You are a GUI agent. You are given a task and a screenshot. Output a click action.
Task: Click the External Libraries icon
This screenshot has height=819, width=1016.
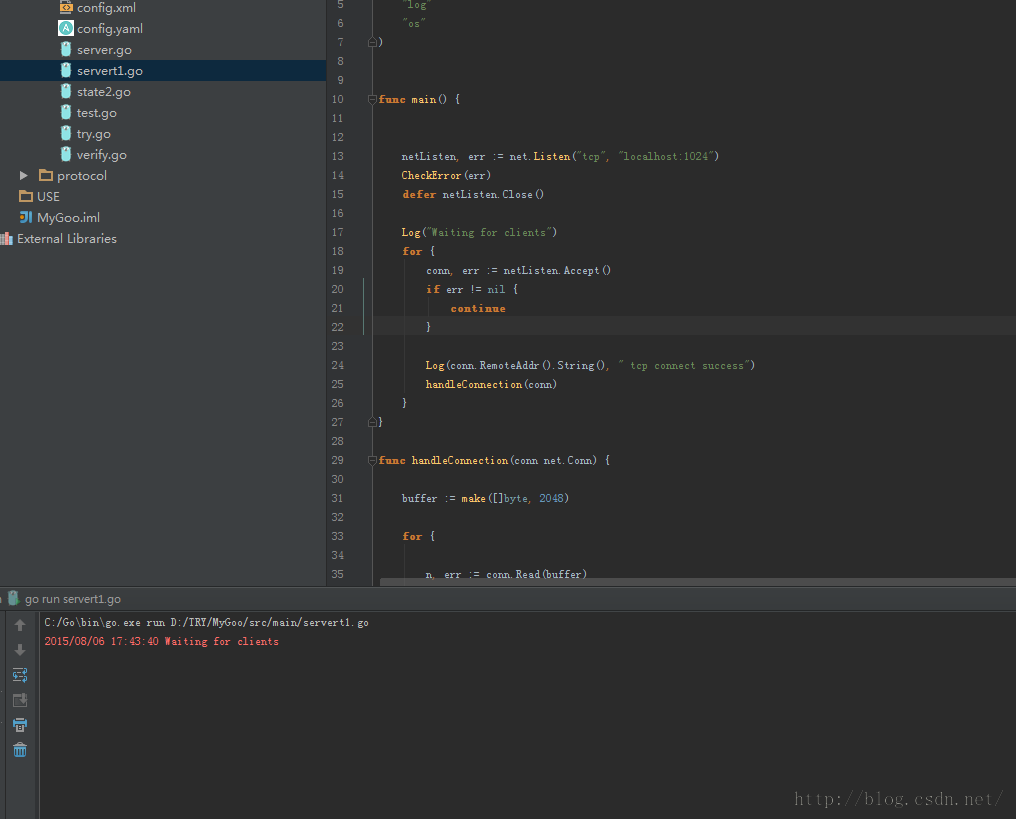pos(7,239)
